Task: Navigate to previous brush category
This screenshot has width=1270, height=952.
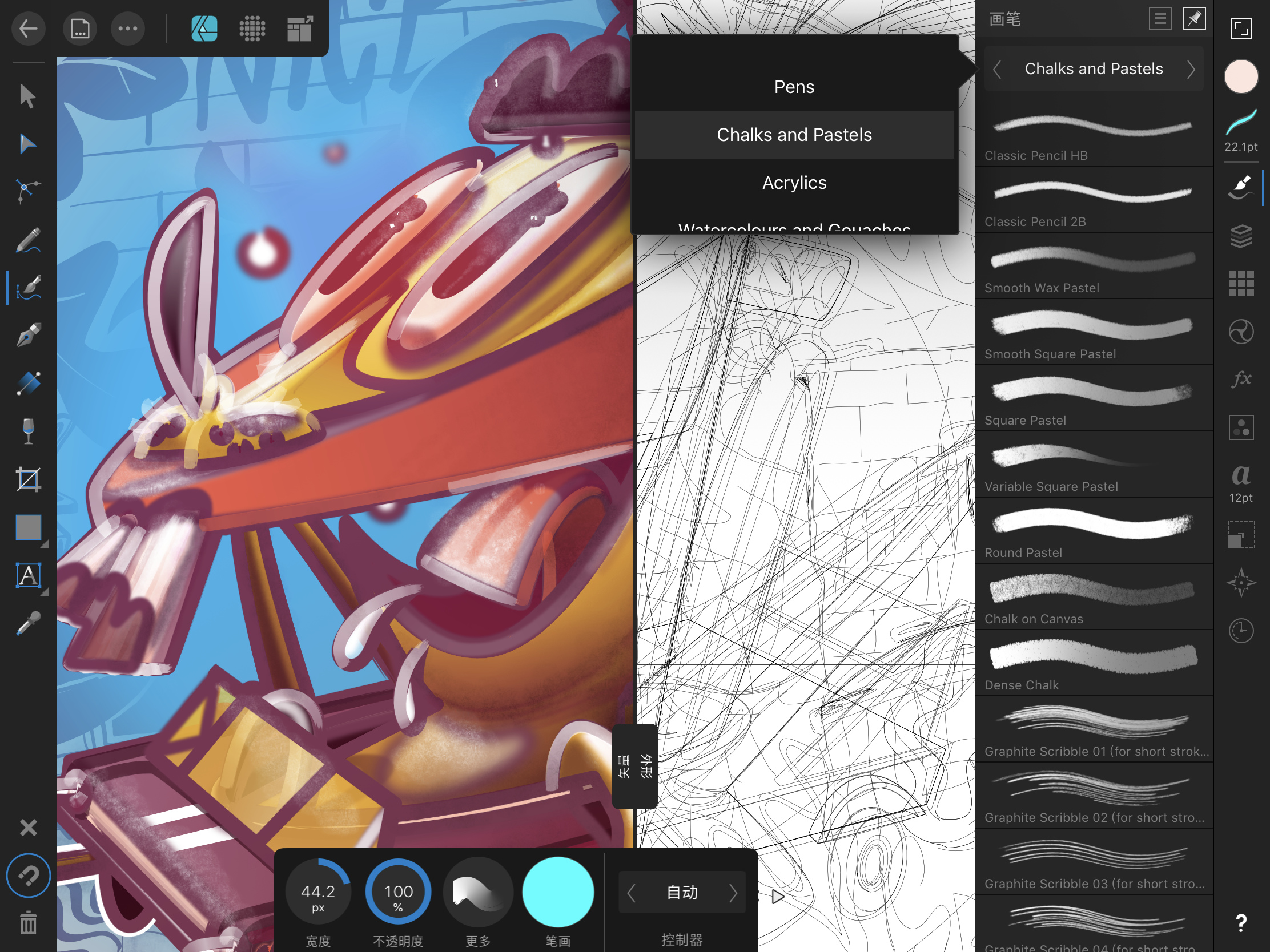Action: 997,68
